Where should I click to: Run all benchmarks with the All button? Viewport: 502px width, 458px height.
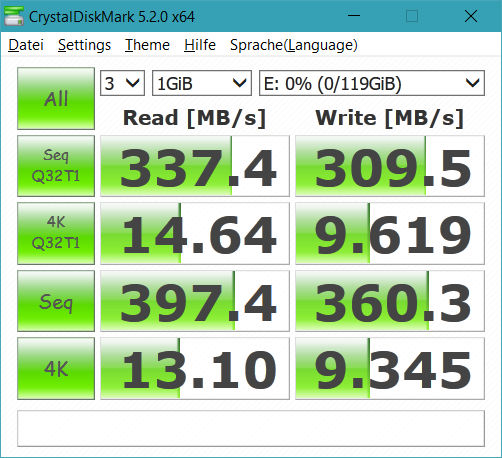pyautogui.click(x=56, y=98)
